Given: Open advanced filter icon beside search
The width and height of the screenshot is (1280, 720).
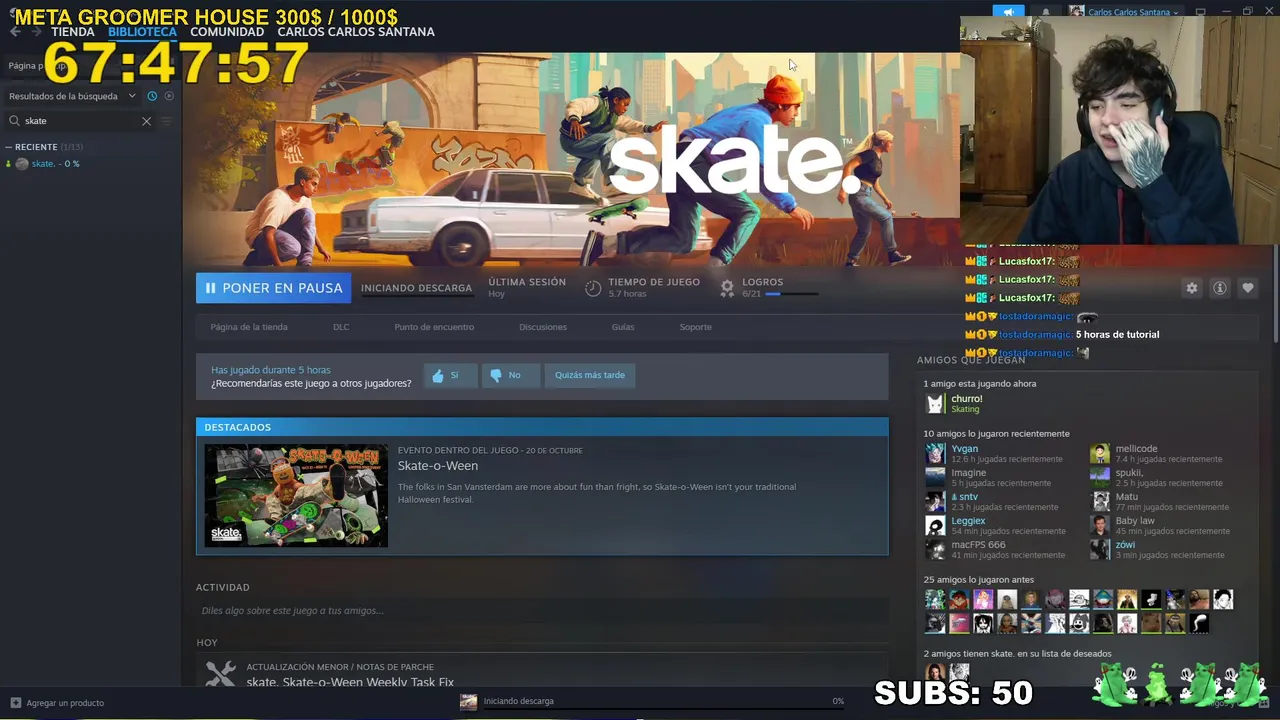Looking at the screenshot, I should click(x=166, y=121).
